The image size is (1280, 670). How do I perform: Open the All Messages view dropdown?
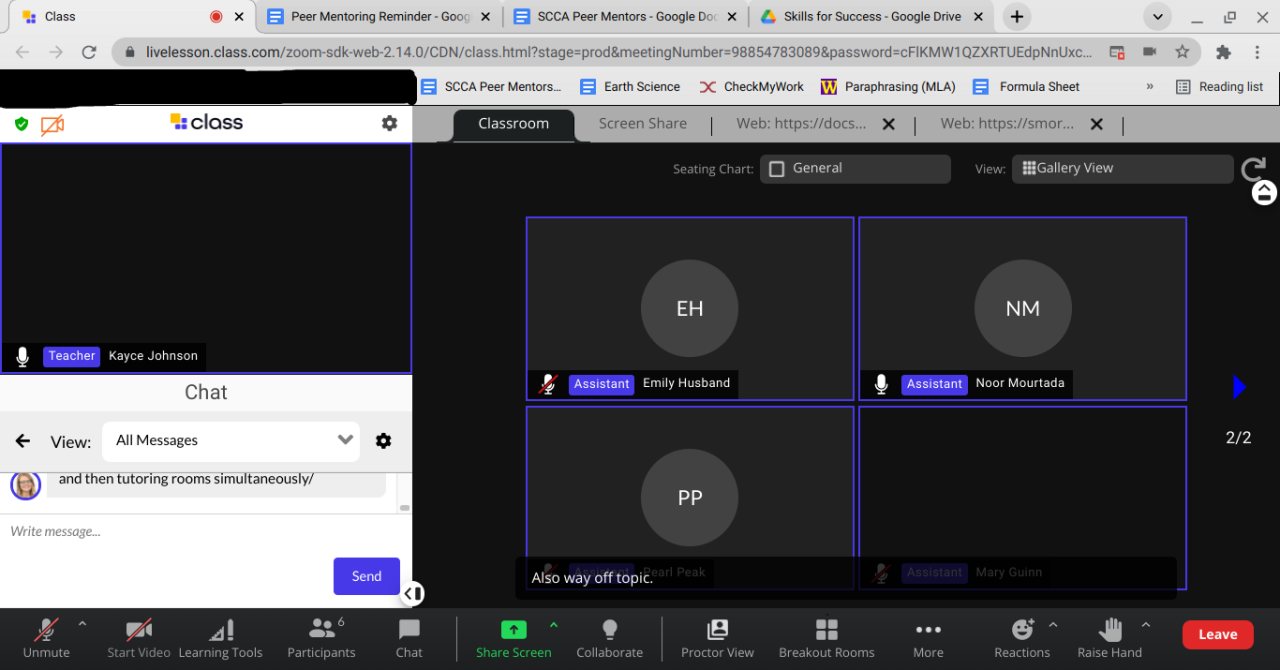tap(231, 440)
